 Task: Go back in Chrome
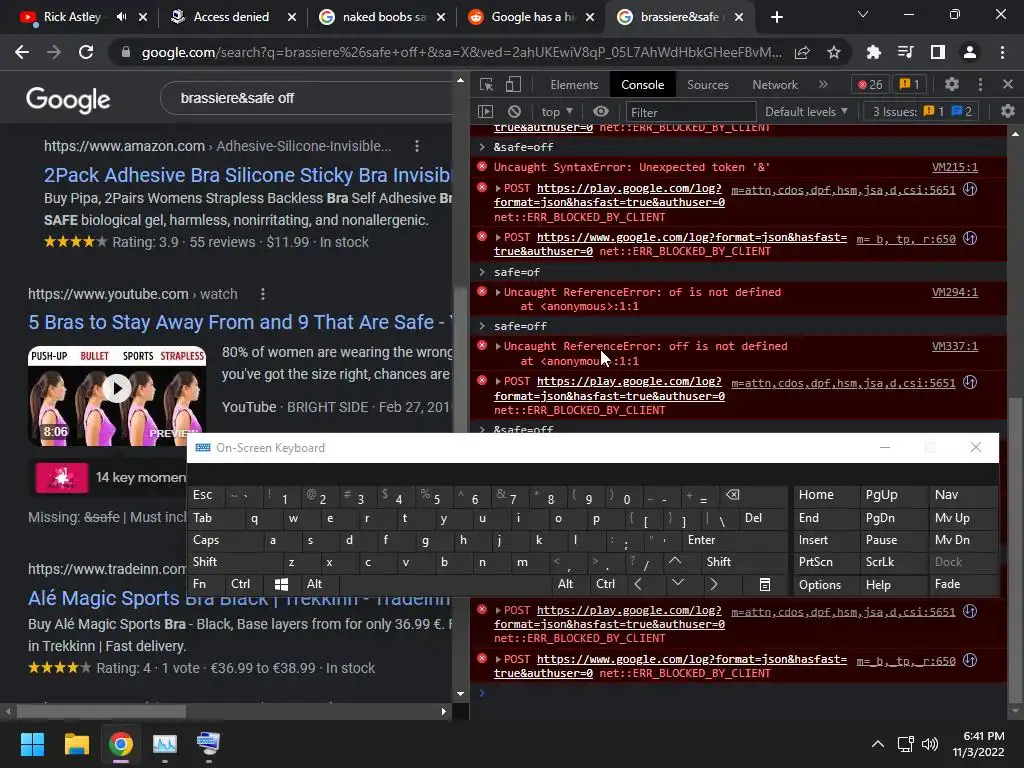point(22,52)
